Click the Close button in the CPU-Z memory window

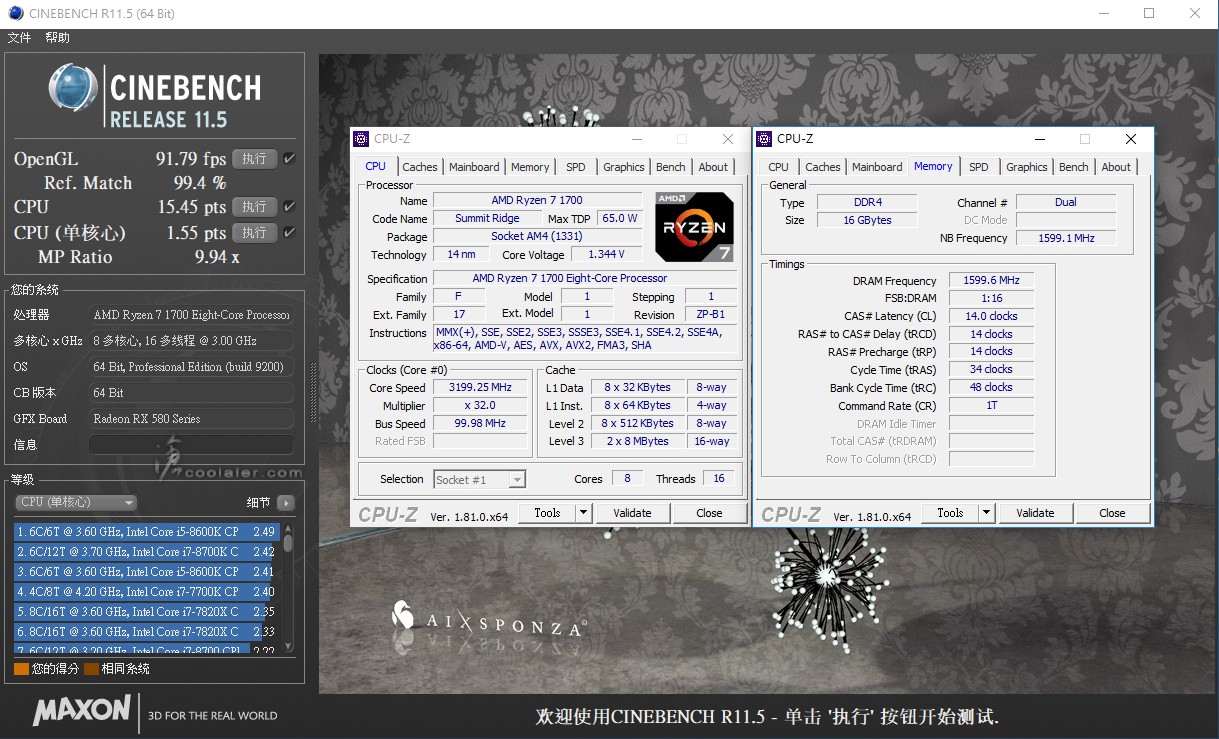pyautogui.click(x=1112, y=513)
